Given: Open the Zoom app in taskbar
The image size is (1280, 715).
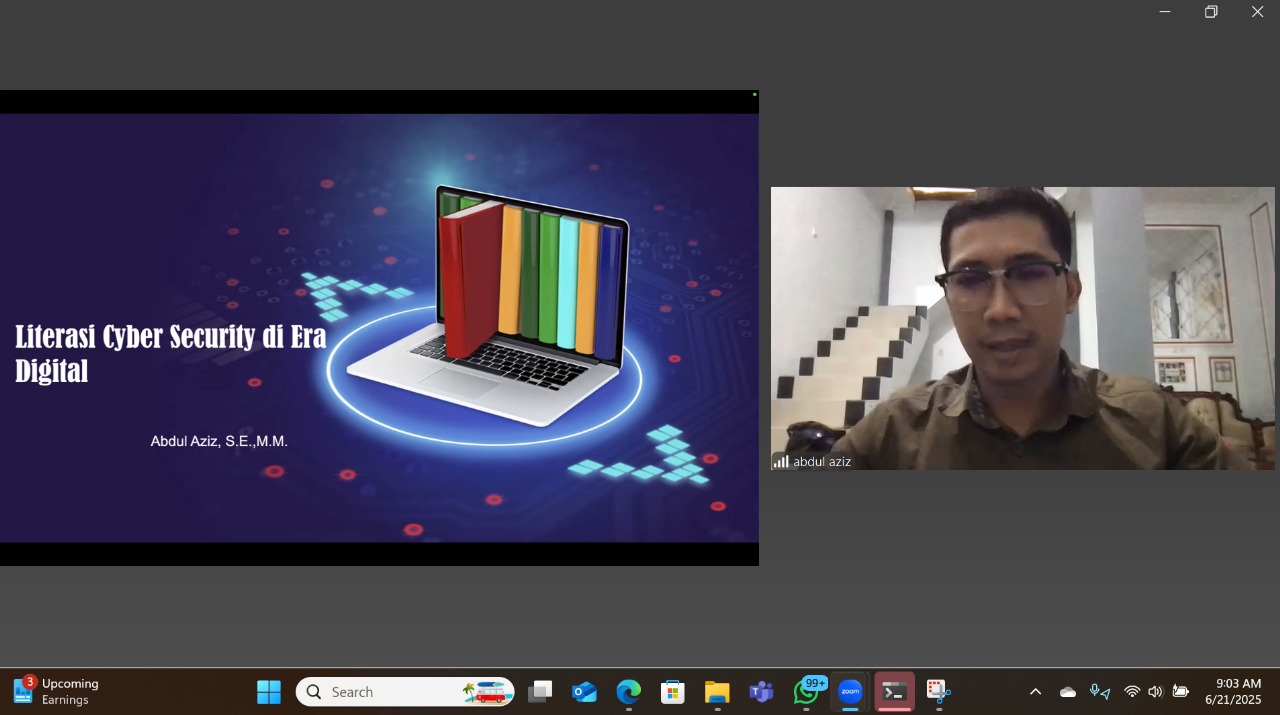Looking at the screenshot, I should click(x=850, y=691).
